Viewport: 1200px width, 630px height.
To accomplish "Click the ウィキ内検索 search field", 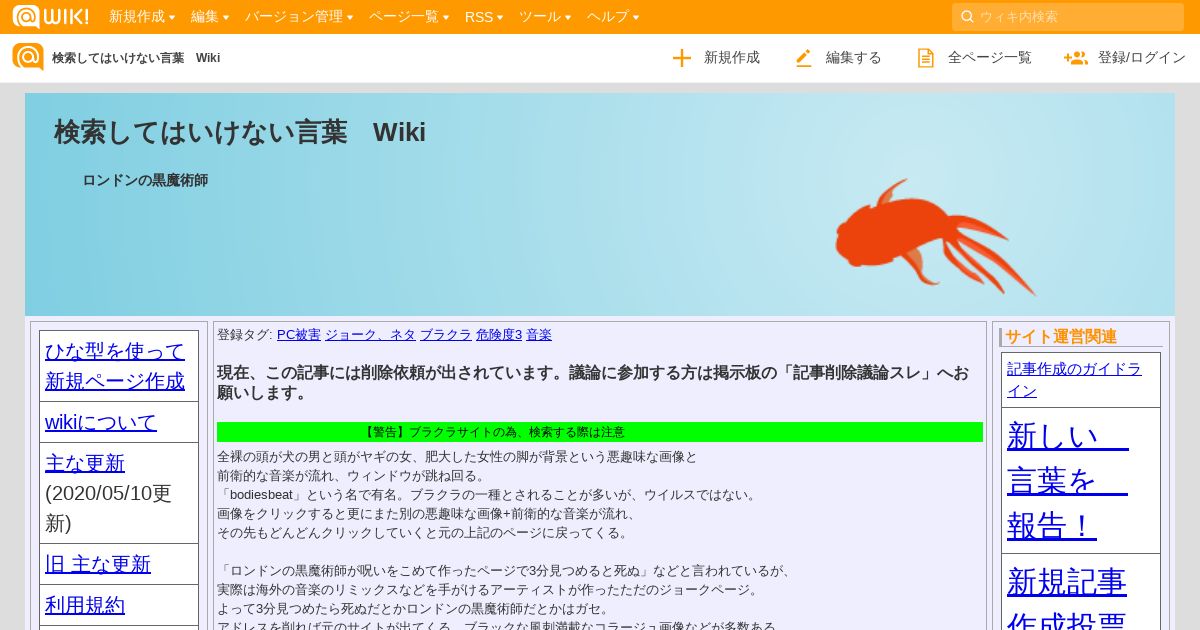I will coord(1067,17).
